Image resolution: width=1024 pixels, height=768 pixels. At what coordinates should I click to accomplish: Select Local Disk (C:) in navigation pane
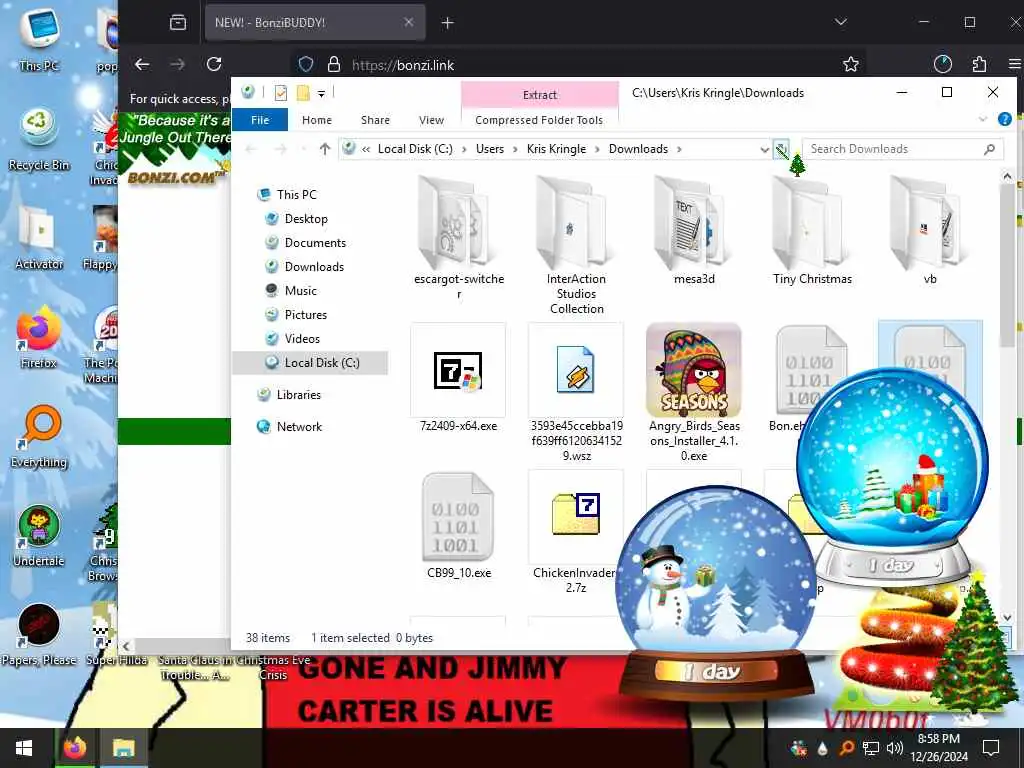point(310,363)
